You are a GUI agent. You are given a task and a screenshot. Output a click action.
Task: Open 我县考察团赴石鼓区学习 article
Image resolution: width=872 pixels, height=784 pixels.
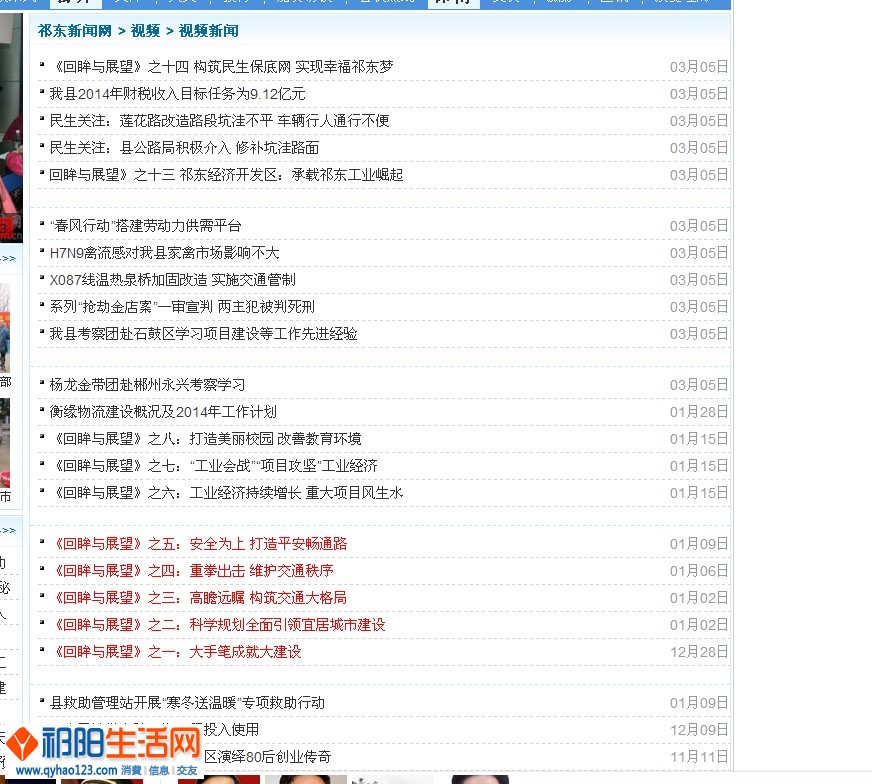(203, 334)
